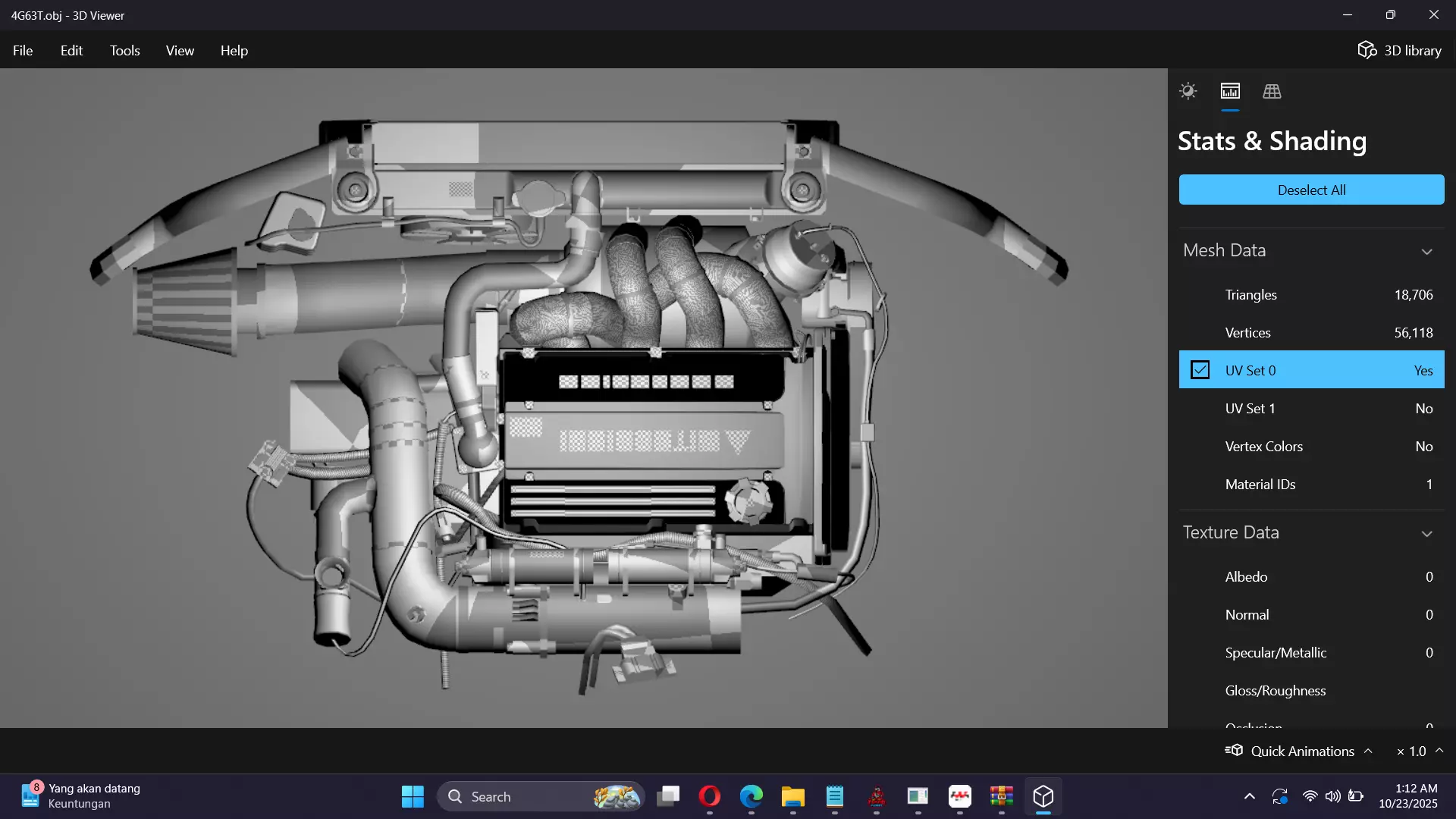Collapse the Mesh Data section
This screenshot has width=1456, height=819.
tap(1426, 251)
